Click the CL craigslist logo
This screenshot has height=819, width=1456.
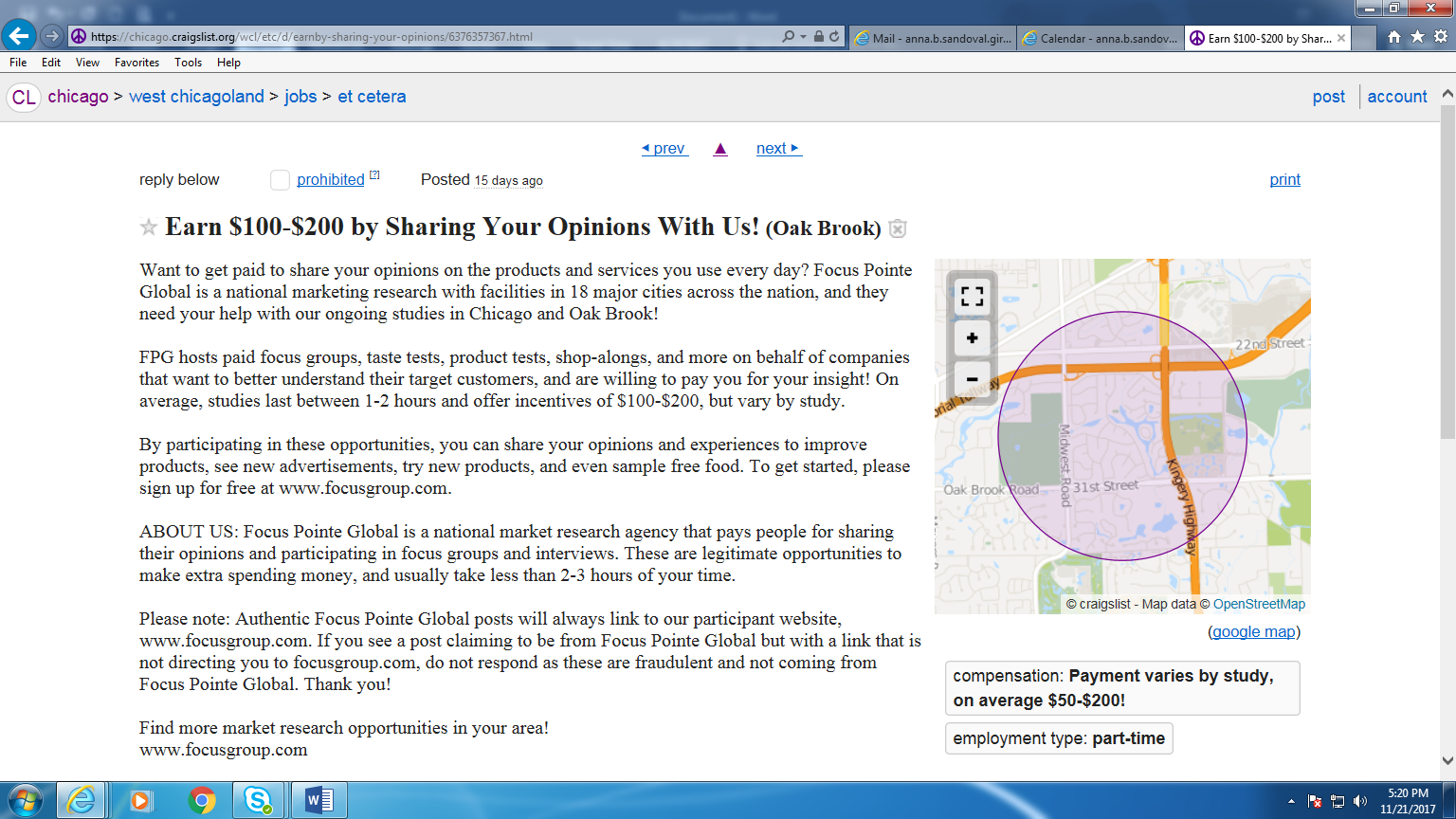click(x=24, y=97)
